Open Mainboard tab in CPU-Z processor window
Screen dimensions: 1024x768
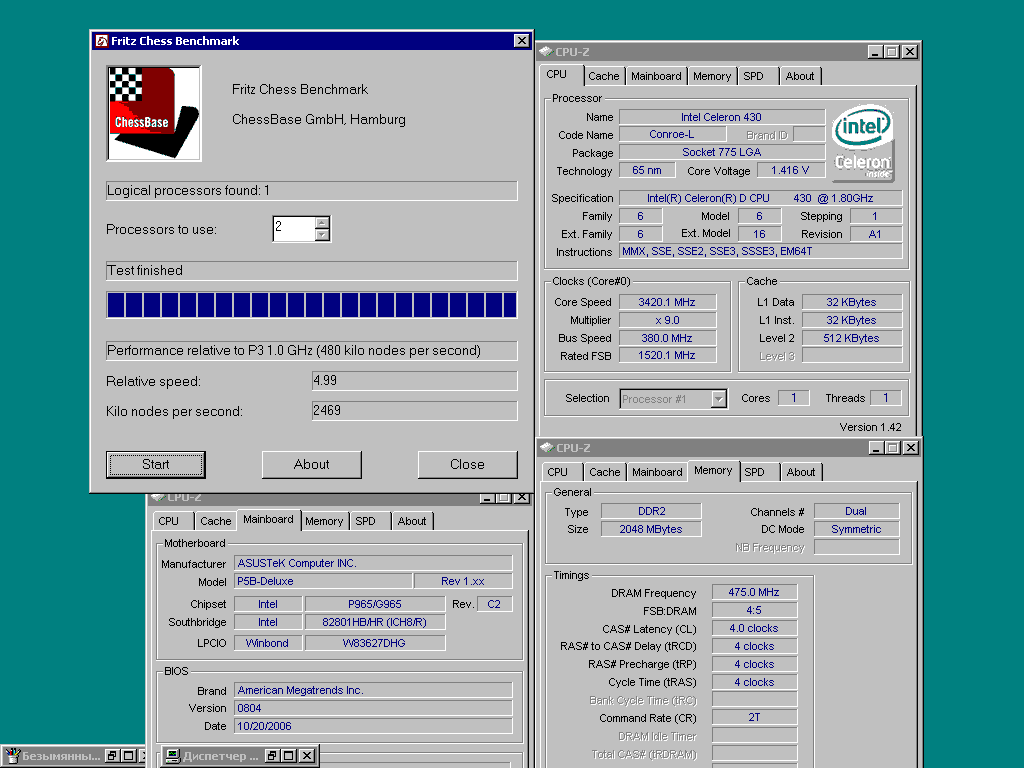(656, 76)
